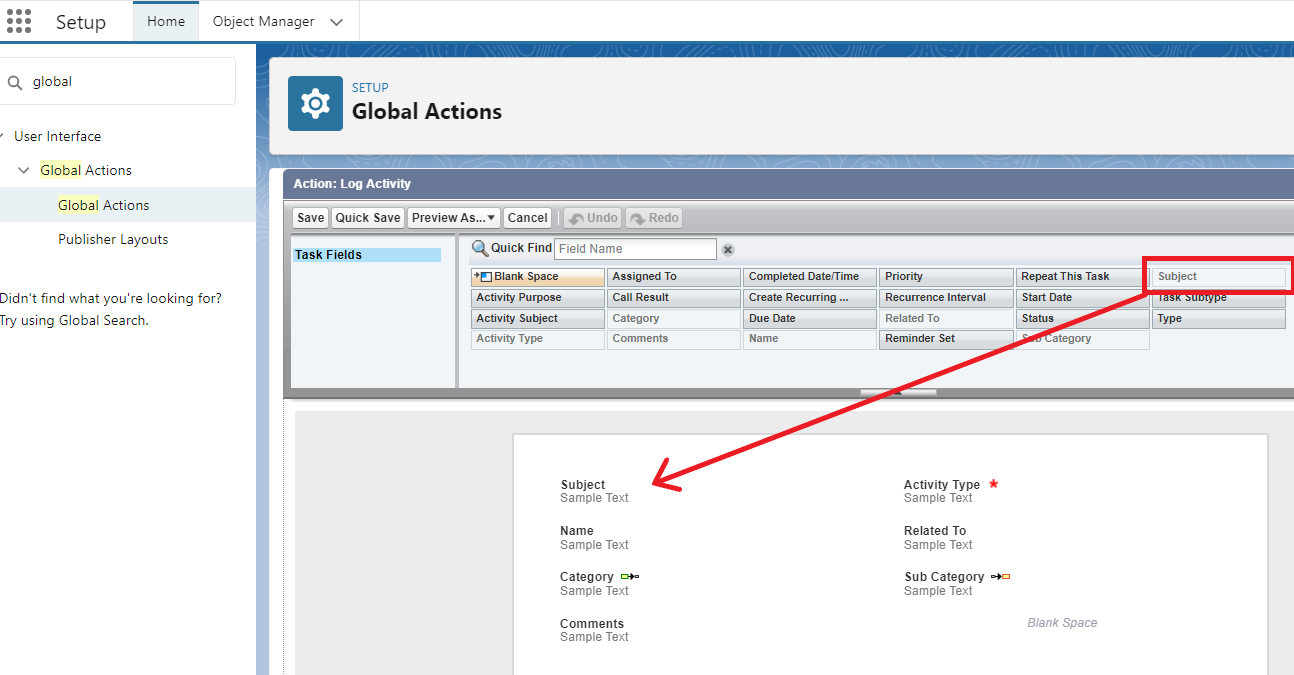Select Global Actions sub-item in the sidebar
The width and height of the screenshot is (1294, 675).
click(104, 205)
